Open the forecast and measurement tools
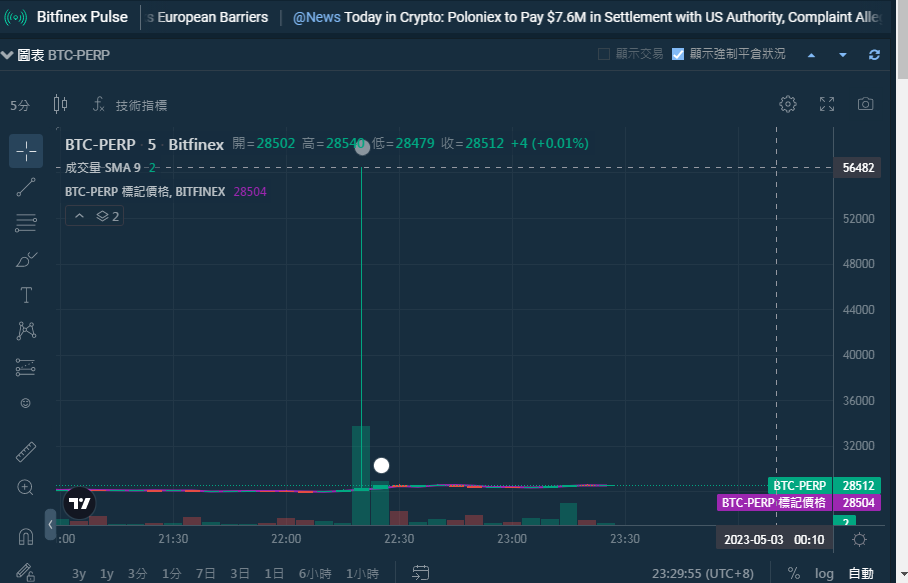The width and height of the screenshot is (908, 583). (x=26, y=367)
